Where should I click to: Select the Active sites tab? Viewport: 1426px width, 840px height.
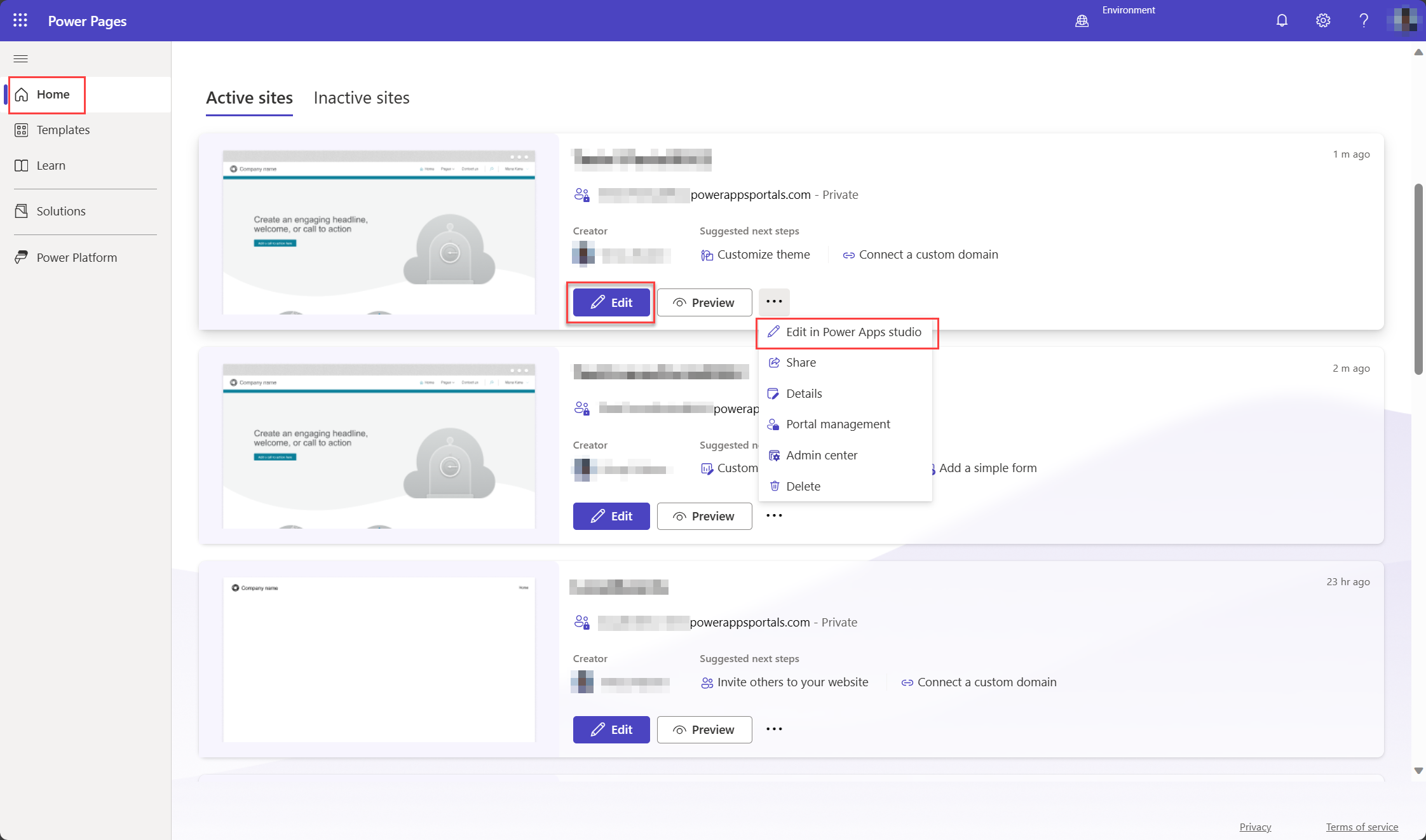(249, 98)
